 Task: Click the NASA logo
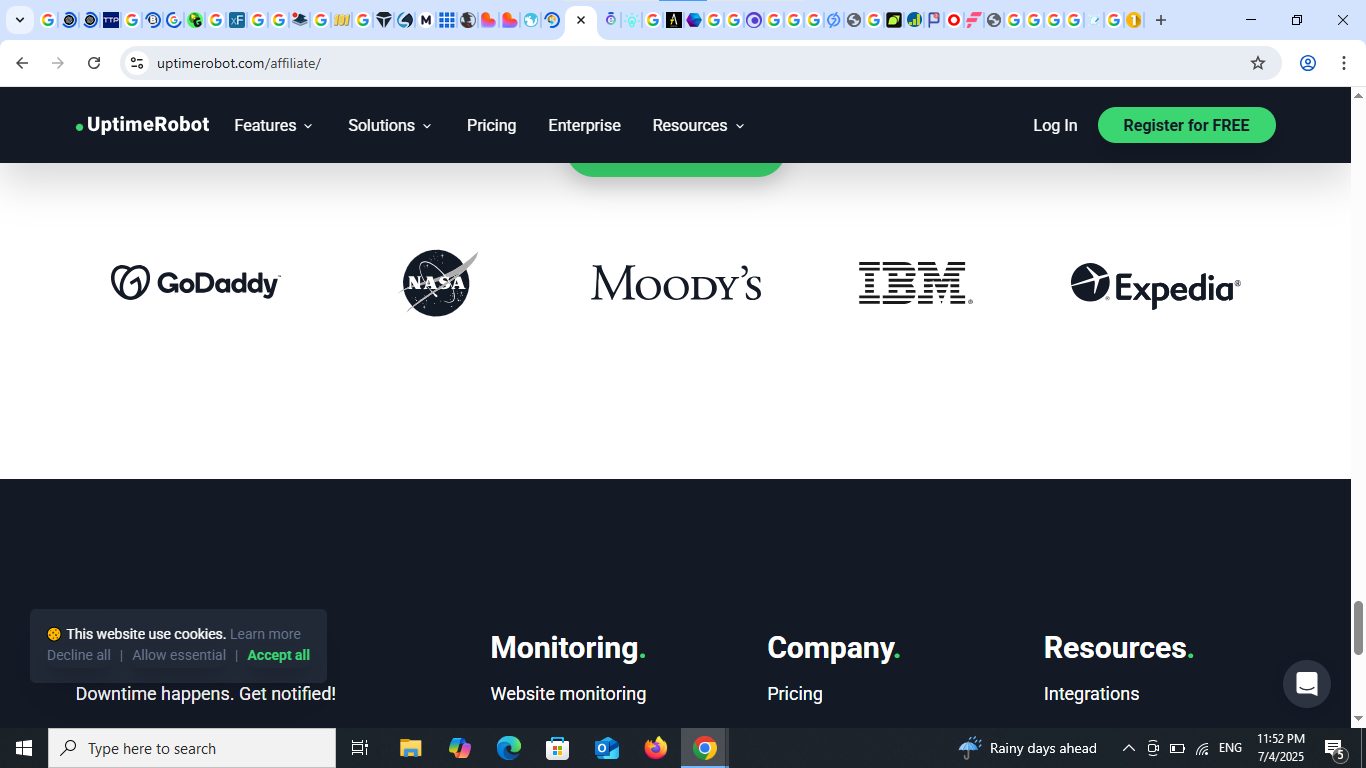point(439,283)
